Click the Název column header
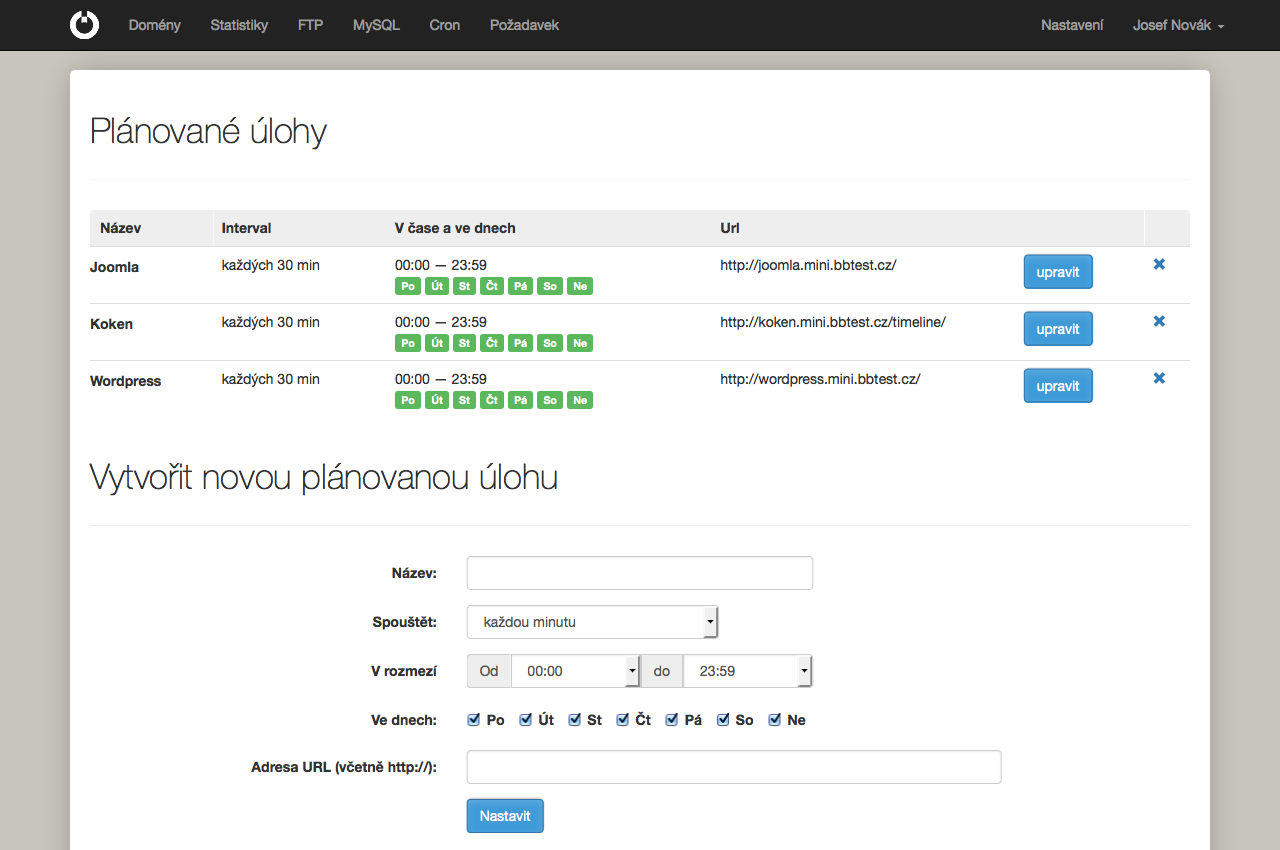Image resolution: width=1280 pixels, height=850 pixels. tap(121, 228)
